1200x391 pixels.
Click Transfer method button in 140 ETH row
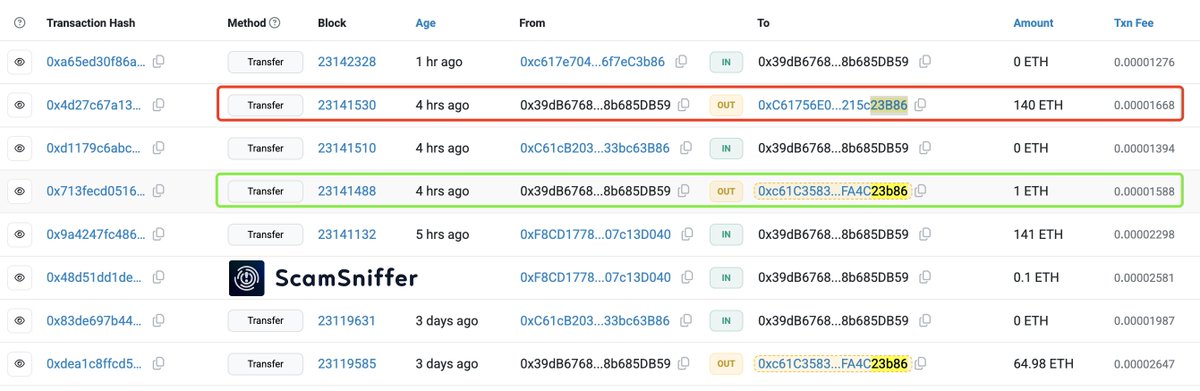coord(265,105)
